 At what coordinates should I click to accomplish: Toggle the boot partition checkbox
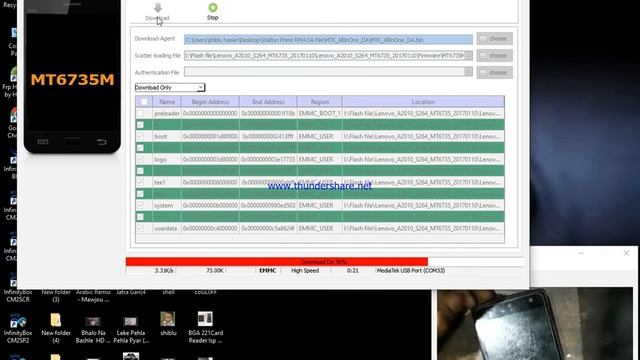click(x=140, y=136)
